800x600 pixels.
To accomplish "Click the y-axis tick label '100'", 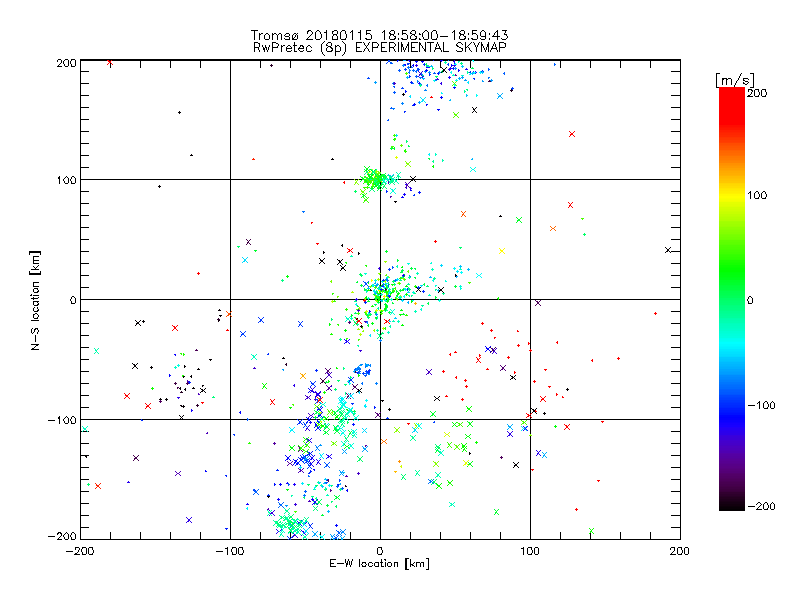I will tap(66, 180).
